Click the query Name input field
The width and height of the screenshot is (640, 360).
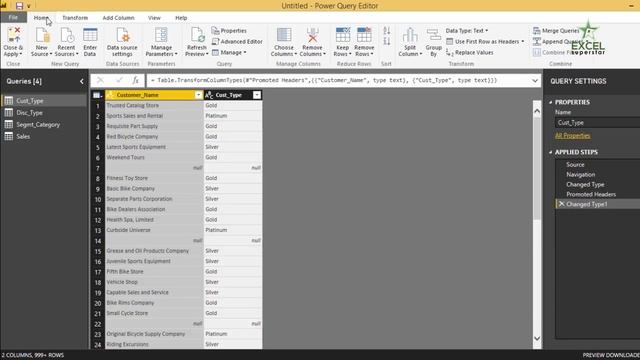tap(598, 122)
